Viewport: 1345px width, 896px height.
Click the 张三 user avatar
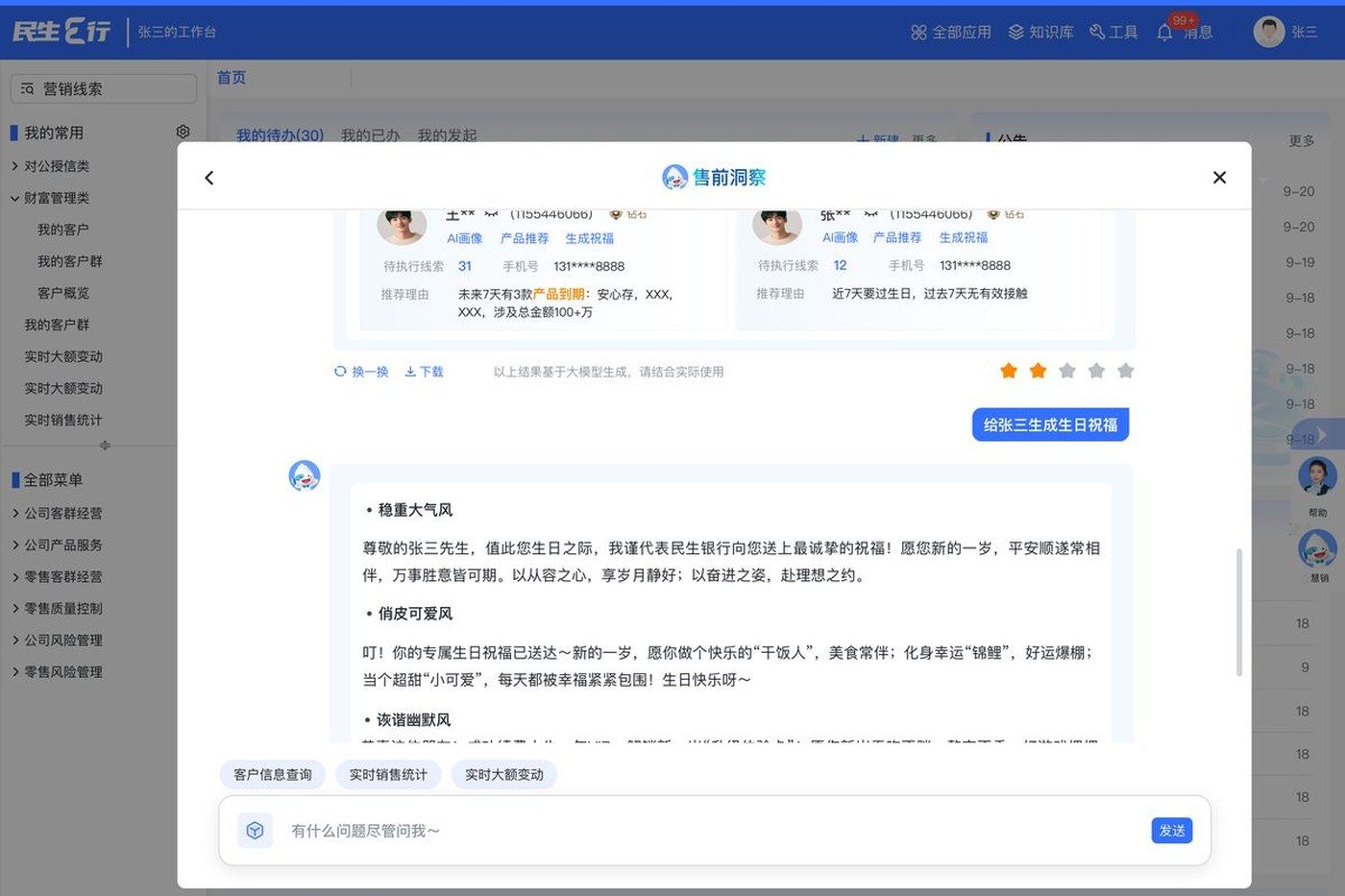tap(1269, 32)
